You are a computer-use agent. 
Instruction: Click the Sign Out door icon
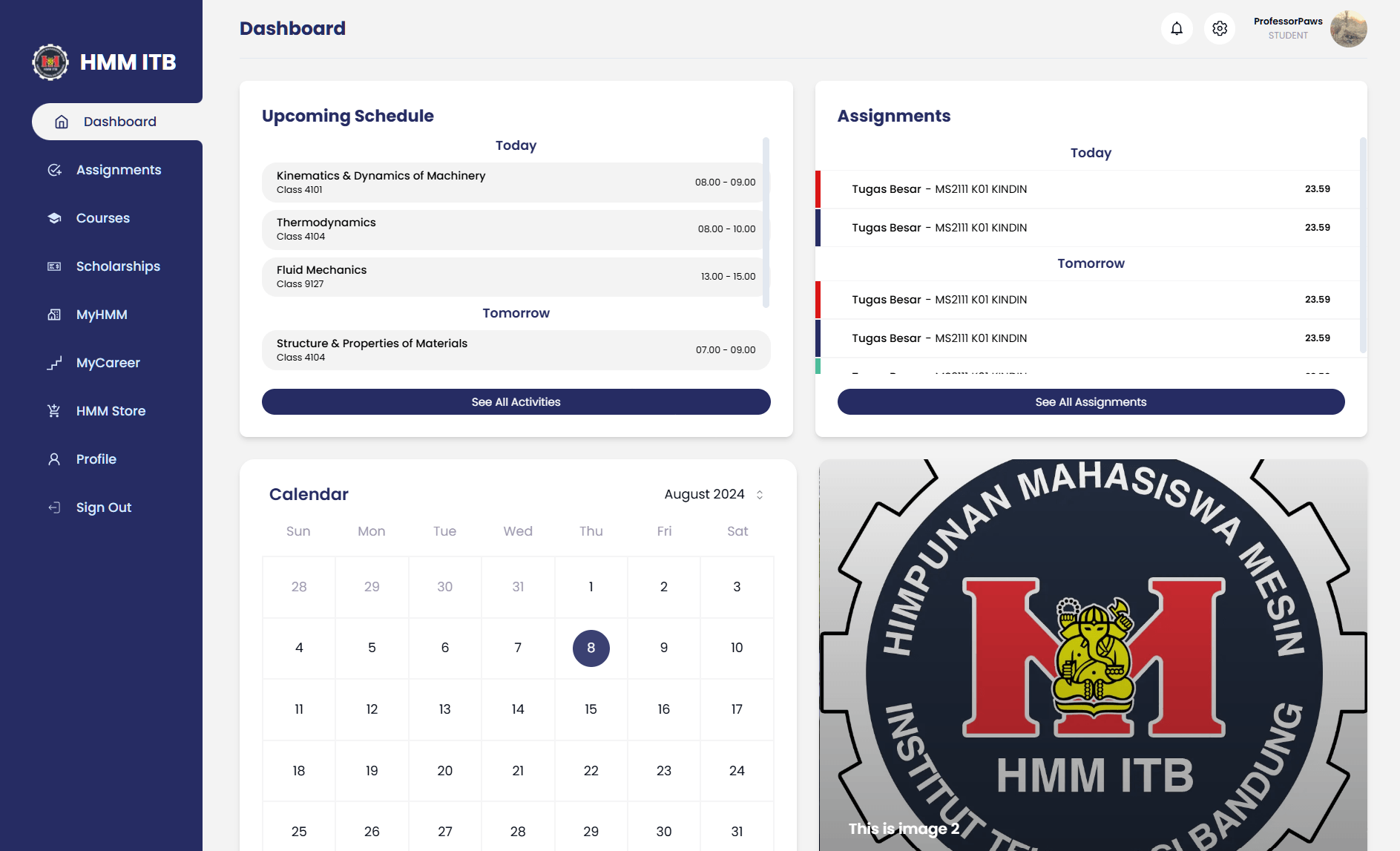pos(54,507)
